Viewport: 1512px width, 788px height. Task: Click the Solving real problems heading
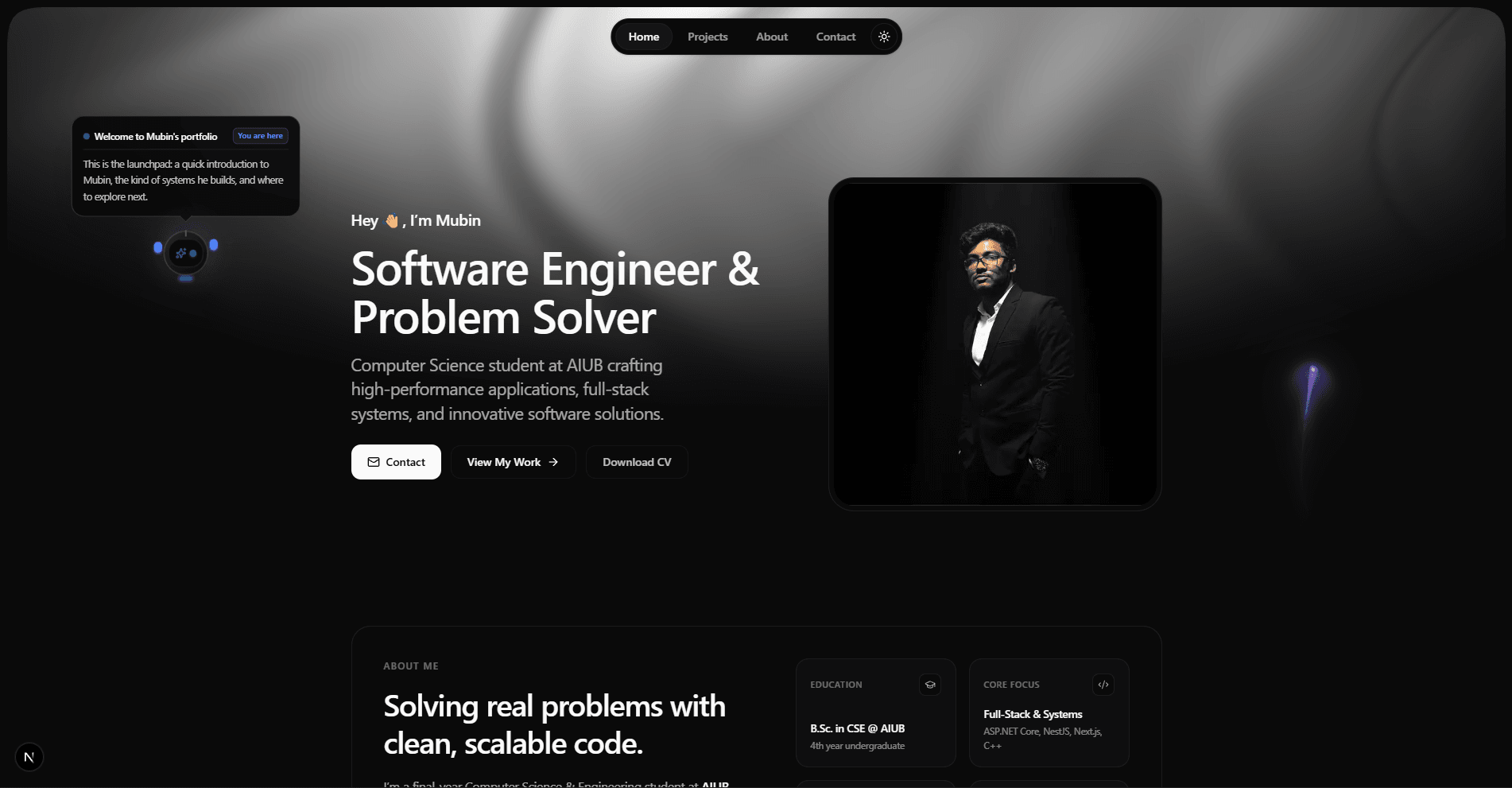(x=554, y=724)
